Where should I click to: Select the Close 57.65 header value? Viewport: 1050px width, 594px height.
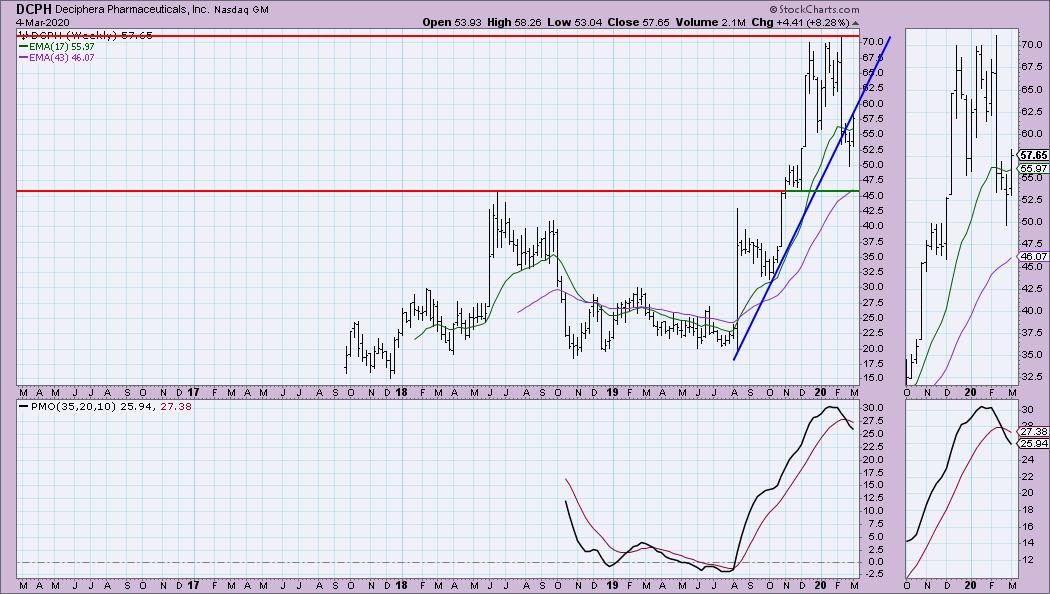tap(638, 22)
